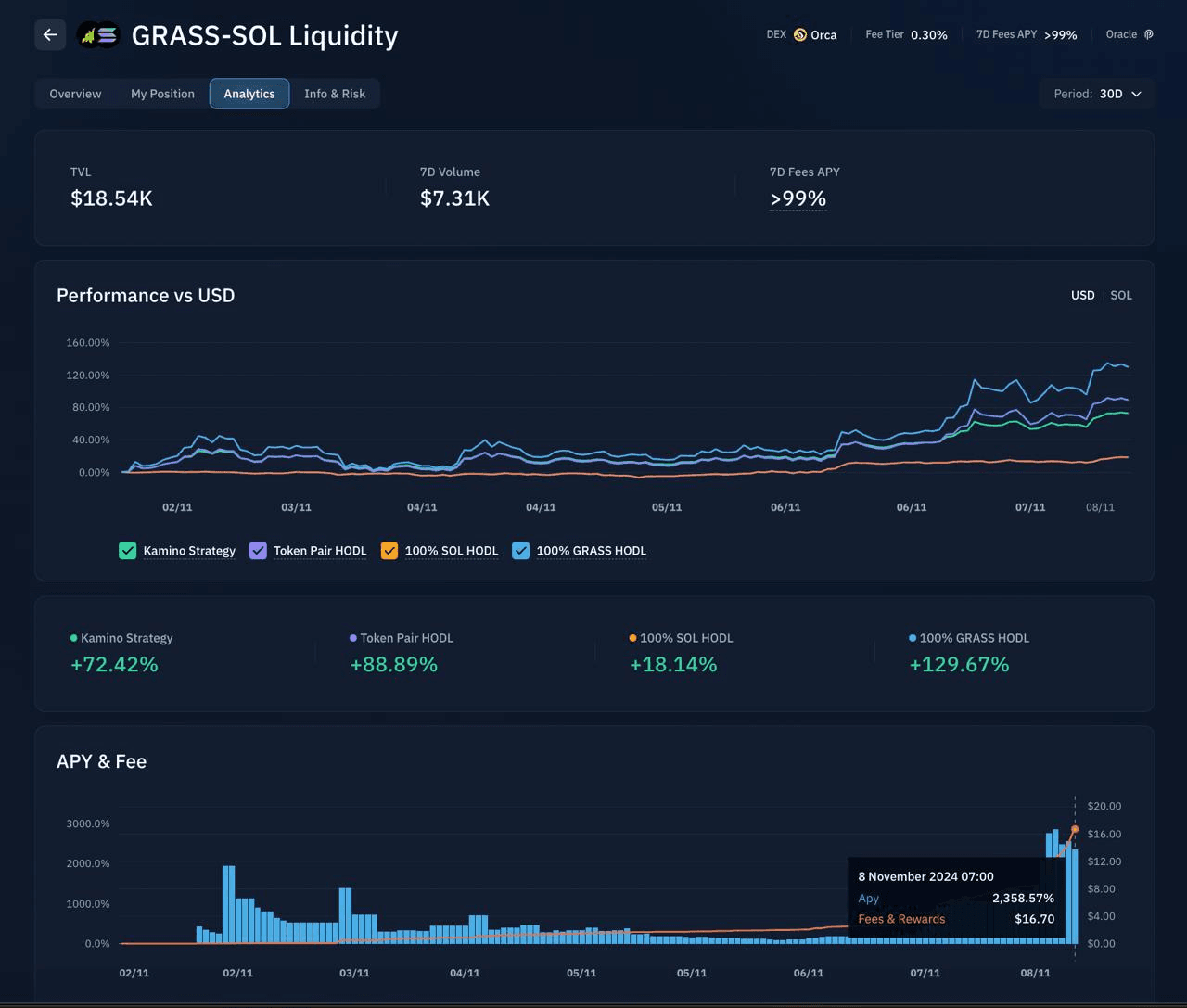Click the back arrow button

[x=50, y=35]
